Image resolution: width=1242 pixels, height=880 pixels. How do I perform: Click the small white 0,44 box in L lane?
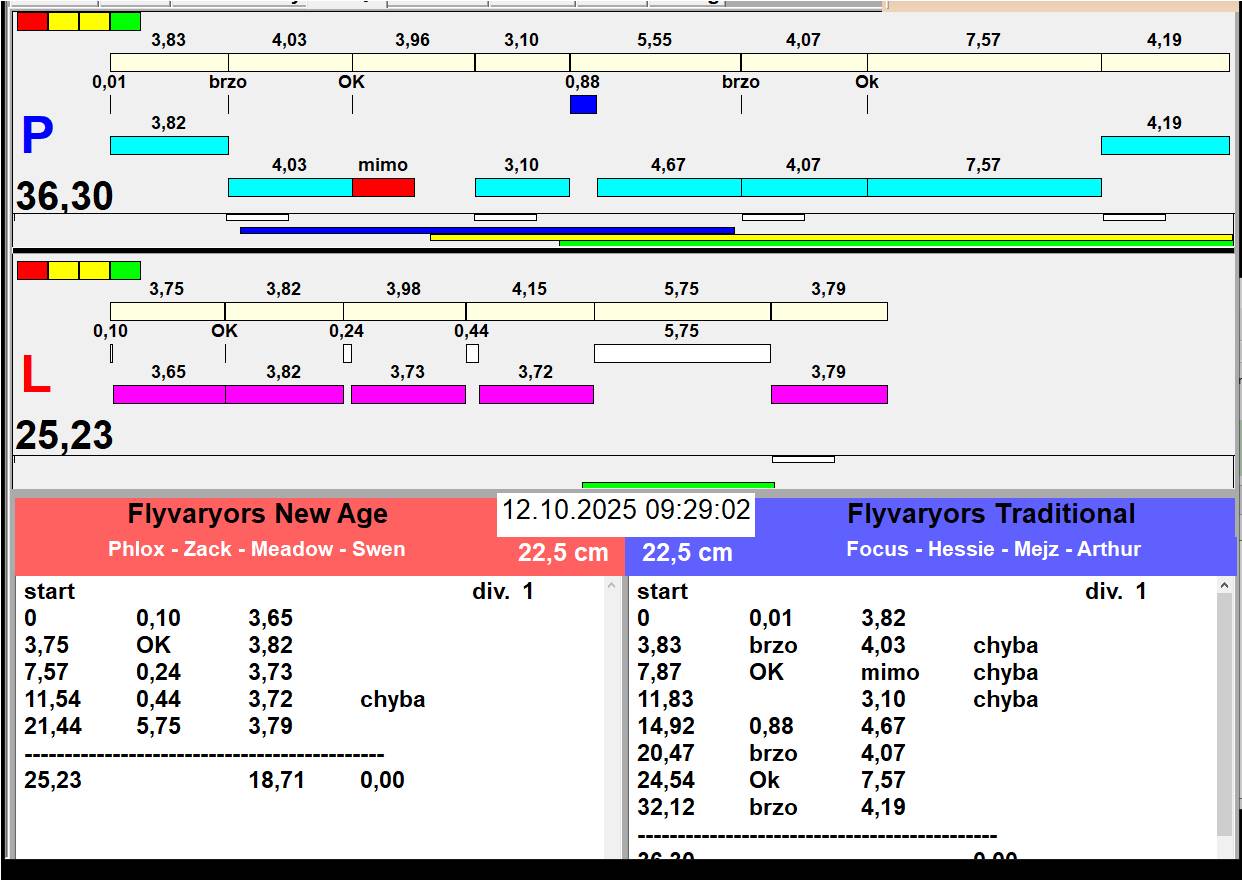click(472, 353)
